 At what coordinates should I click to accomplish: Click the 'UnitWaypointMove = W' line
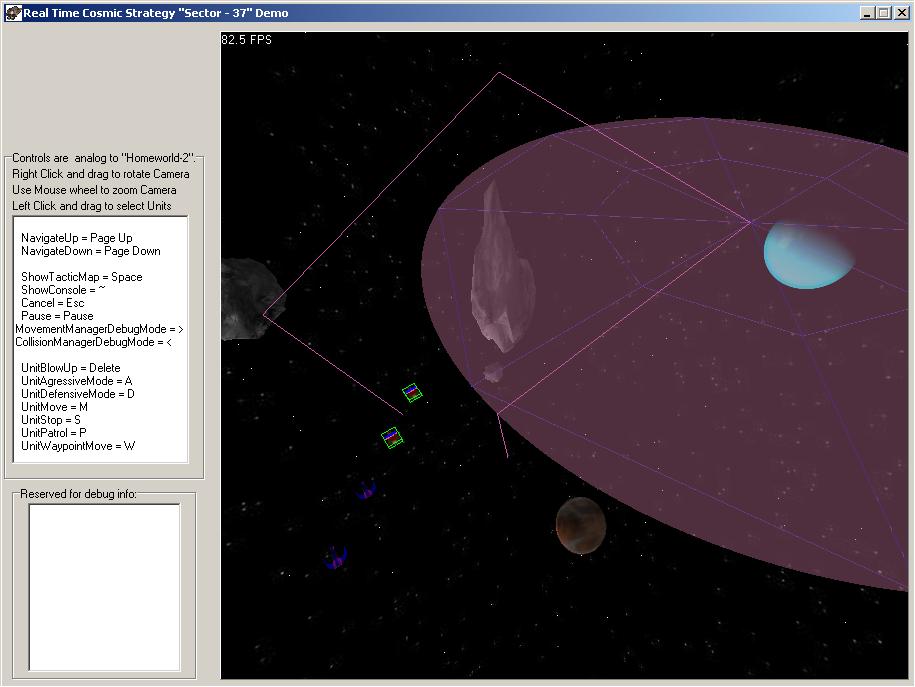point(78,446)
